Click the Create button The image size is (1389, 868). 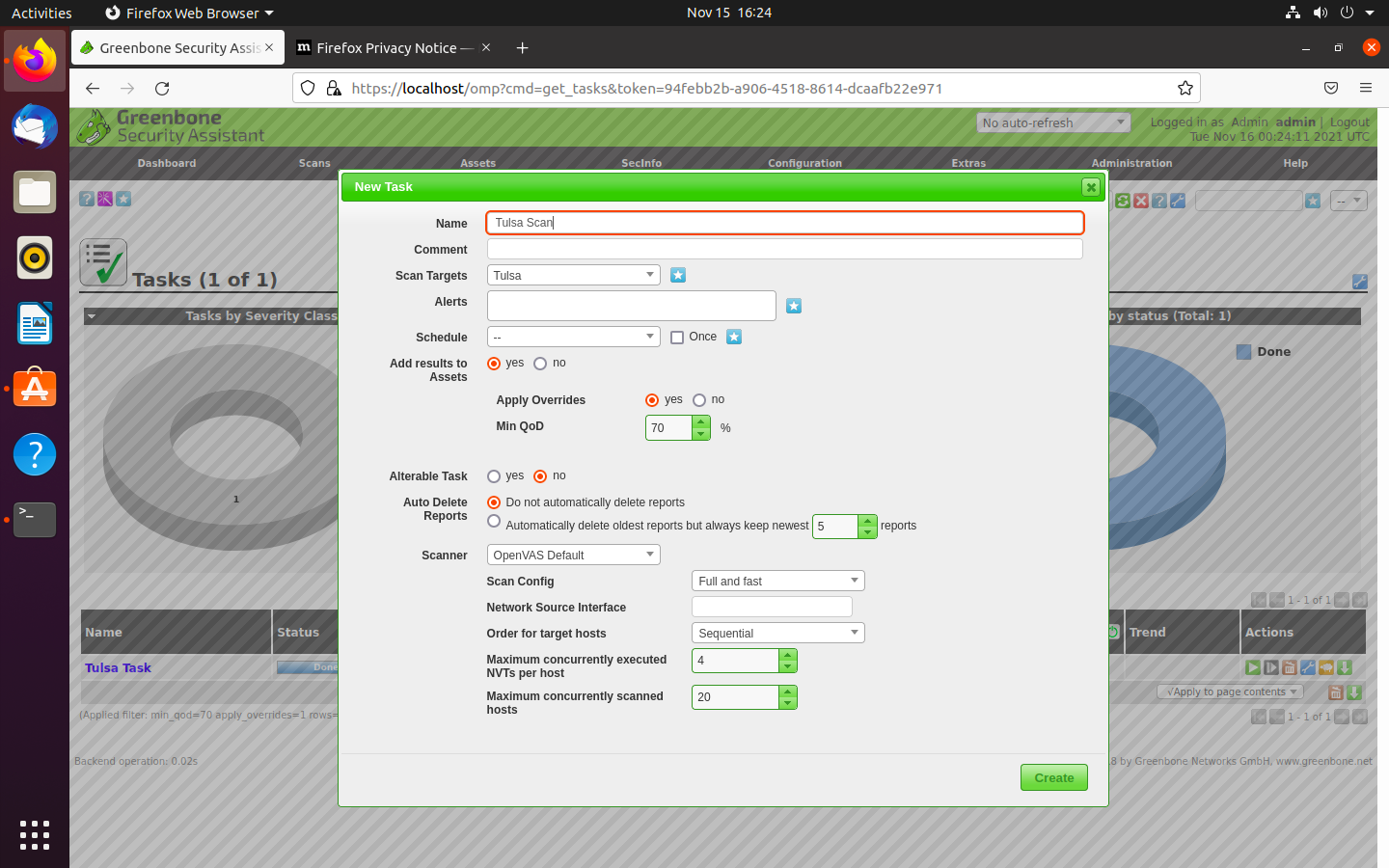click(1054, 777)
